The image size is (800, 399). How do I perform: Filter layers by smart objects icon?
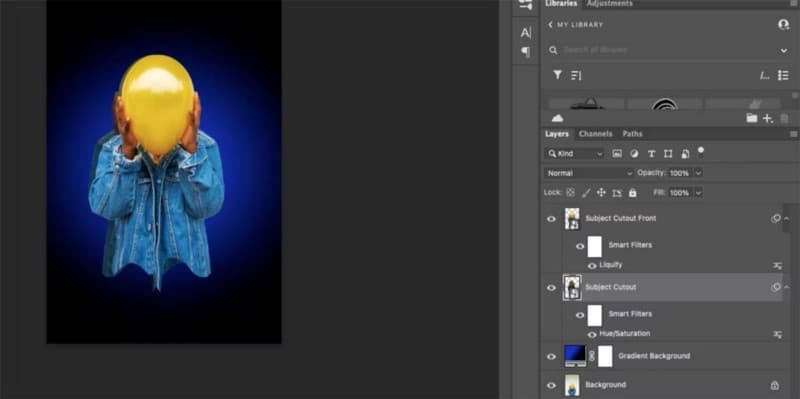(x=685, y=154)
